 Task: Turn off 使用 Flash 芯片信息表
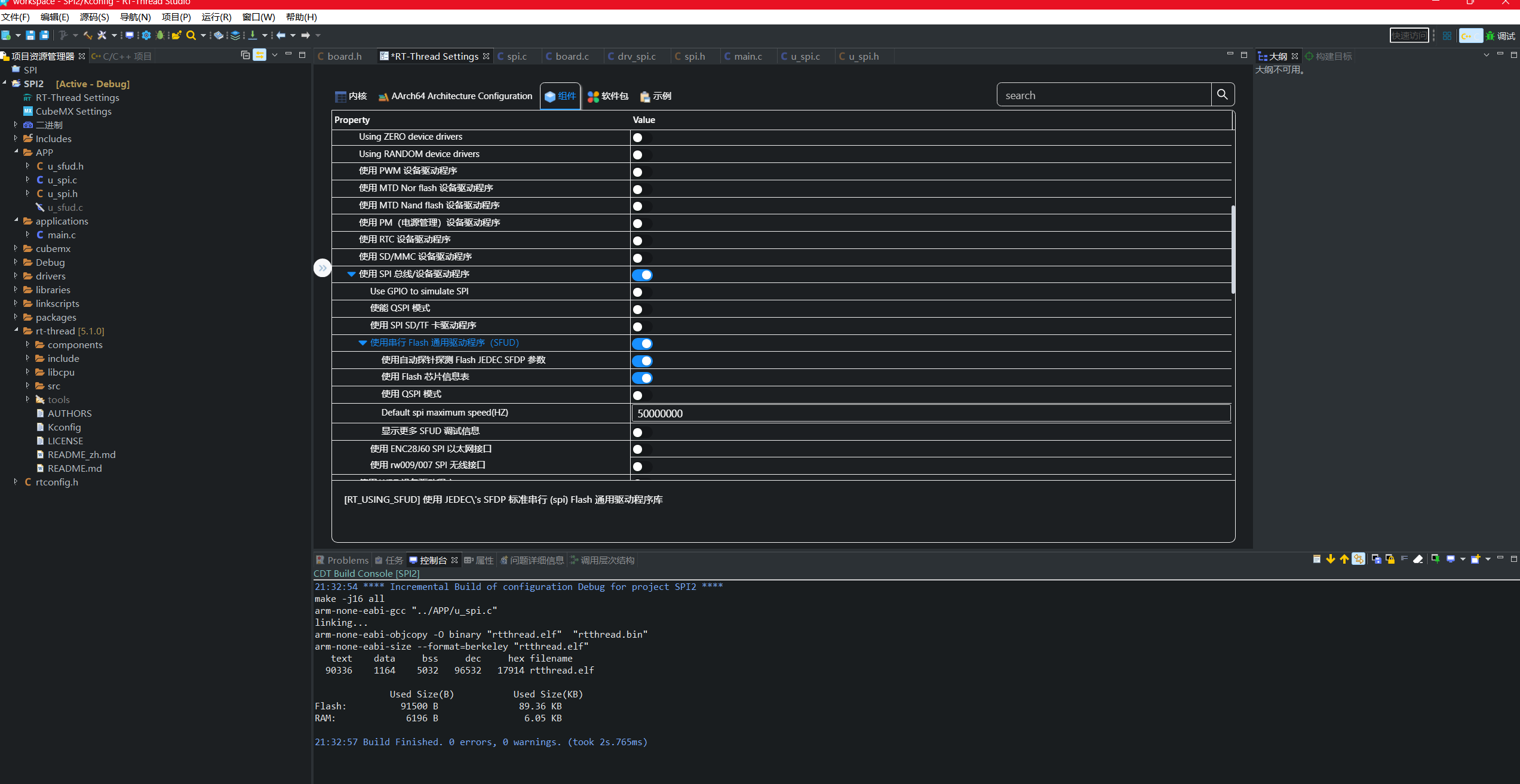642,377
